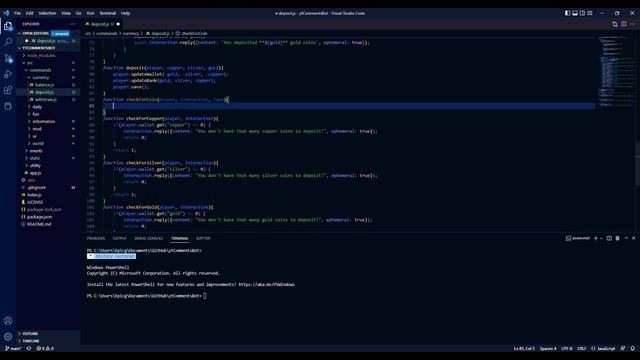Open the Go menu
The image size is (640, 360).
pos(78,13)
